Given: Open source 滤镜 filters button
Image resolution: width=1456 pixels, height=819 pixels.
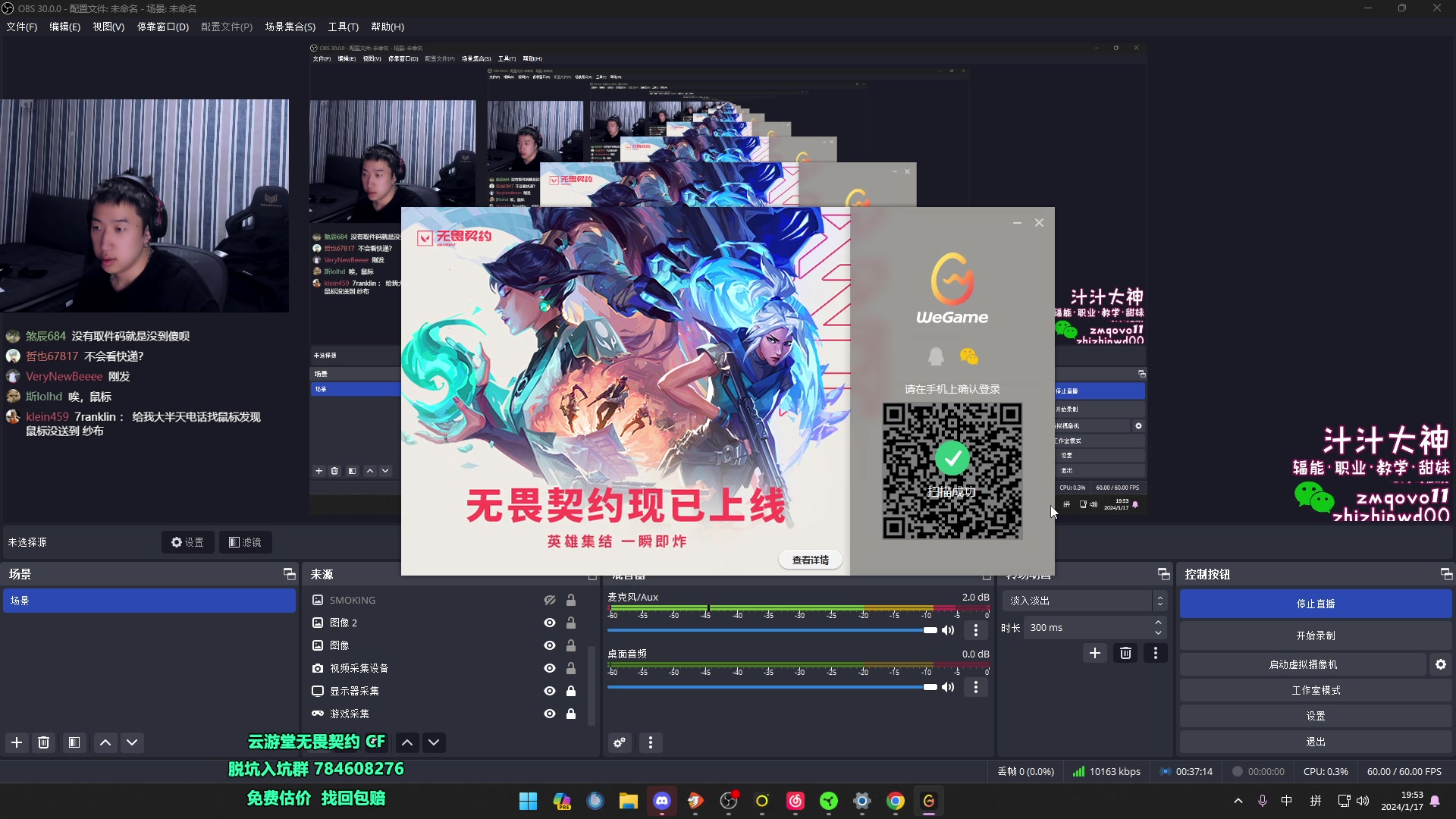Looking at the screenshot, I should [246, 542].
